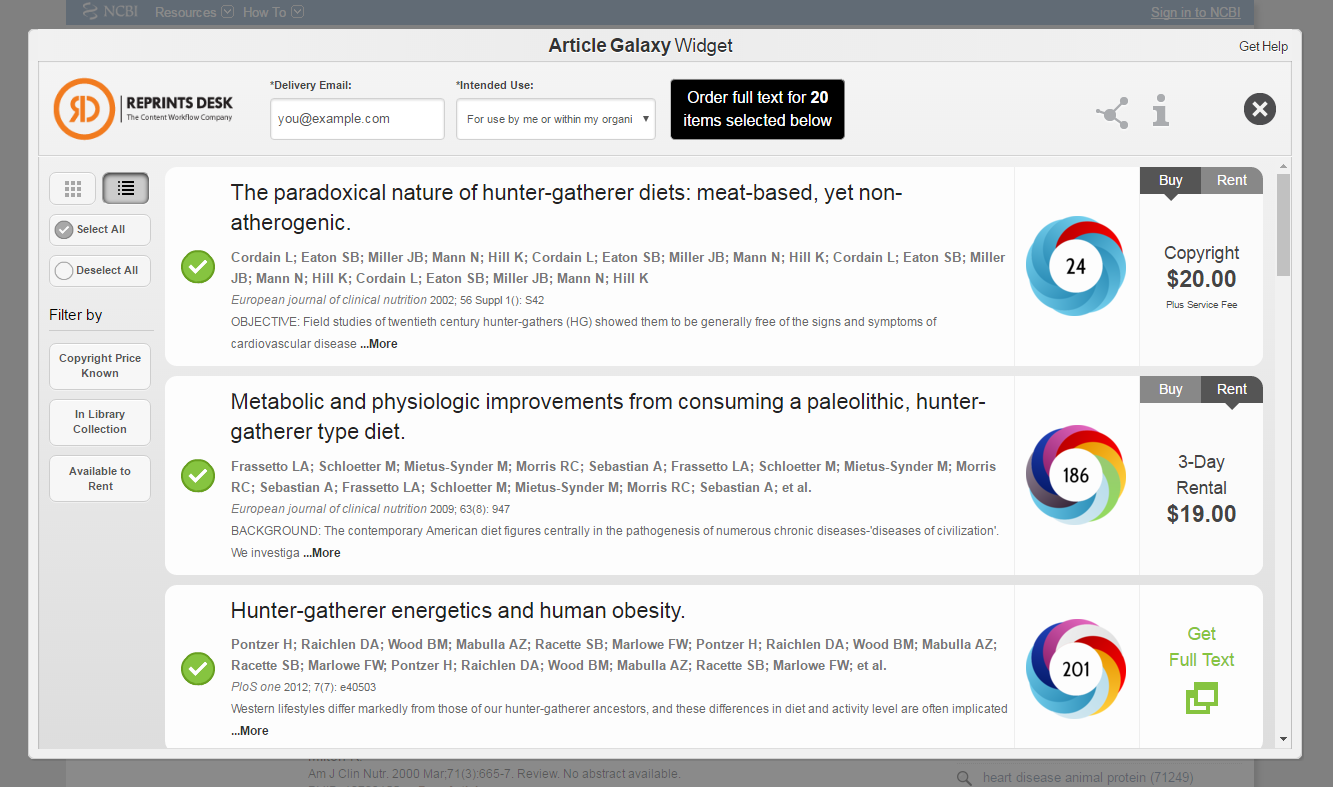Deselect the hunter-gatherer diets article checkmark

point(197,267)
